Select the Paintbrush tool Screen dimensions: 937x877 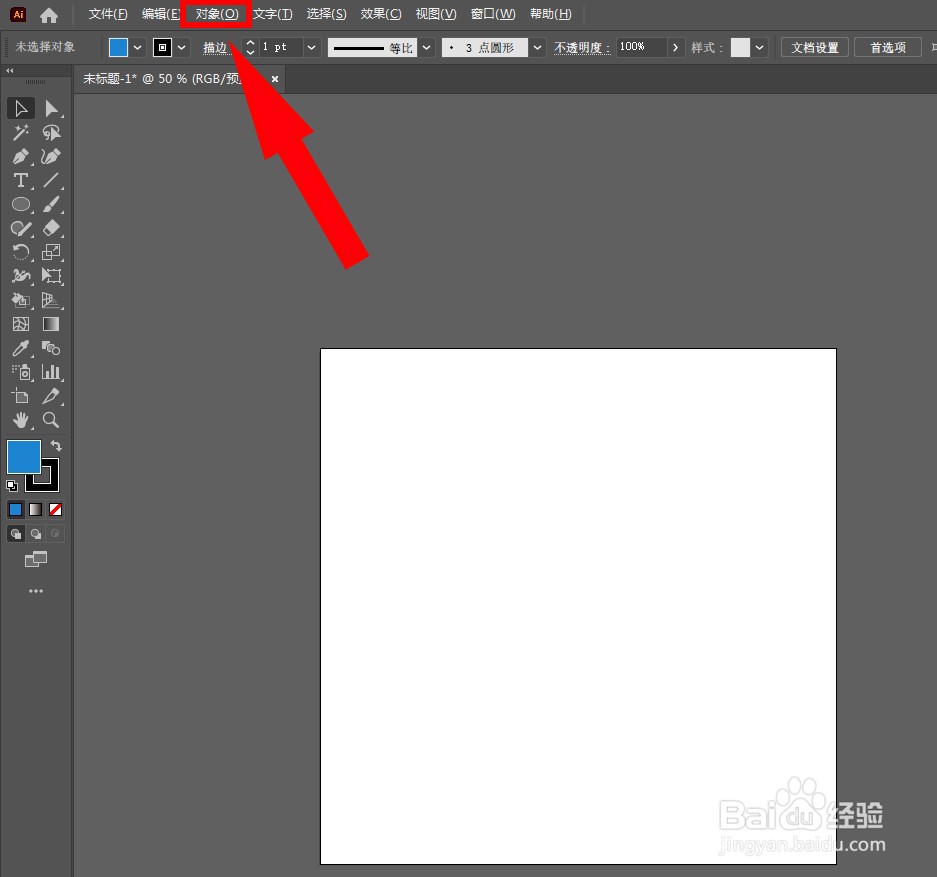[51, 204]
